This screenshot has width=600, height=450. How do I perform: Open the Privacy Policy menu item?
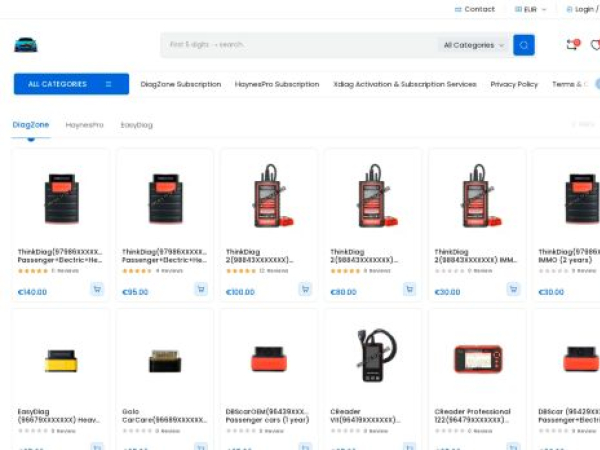coord(514,84)
